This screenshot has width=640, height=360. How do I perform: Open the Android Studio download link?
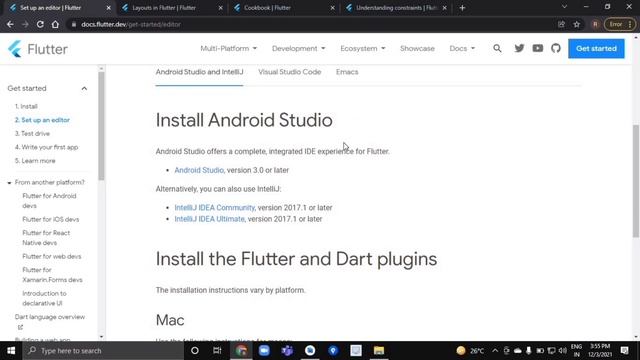(x=199, y=170)
